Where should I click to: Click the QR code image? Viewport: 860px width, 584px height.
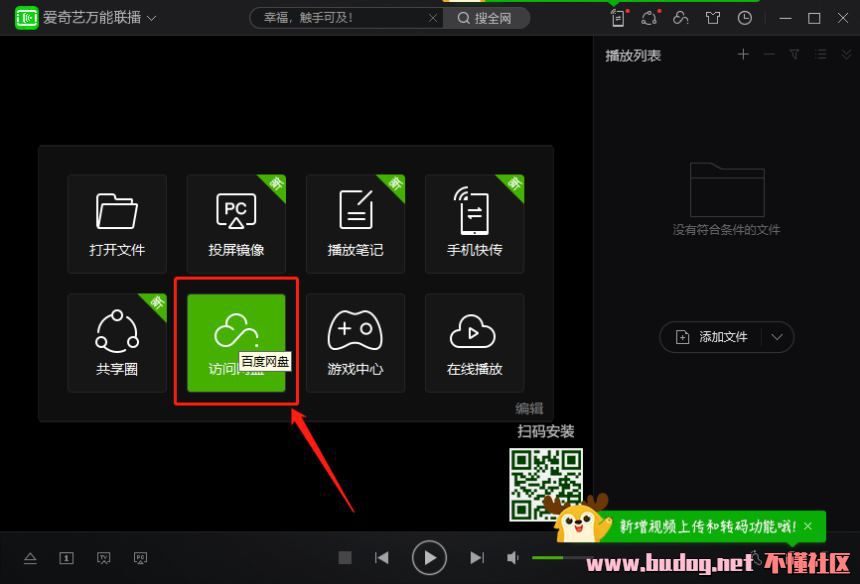[x=545, y=484]
